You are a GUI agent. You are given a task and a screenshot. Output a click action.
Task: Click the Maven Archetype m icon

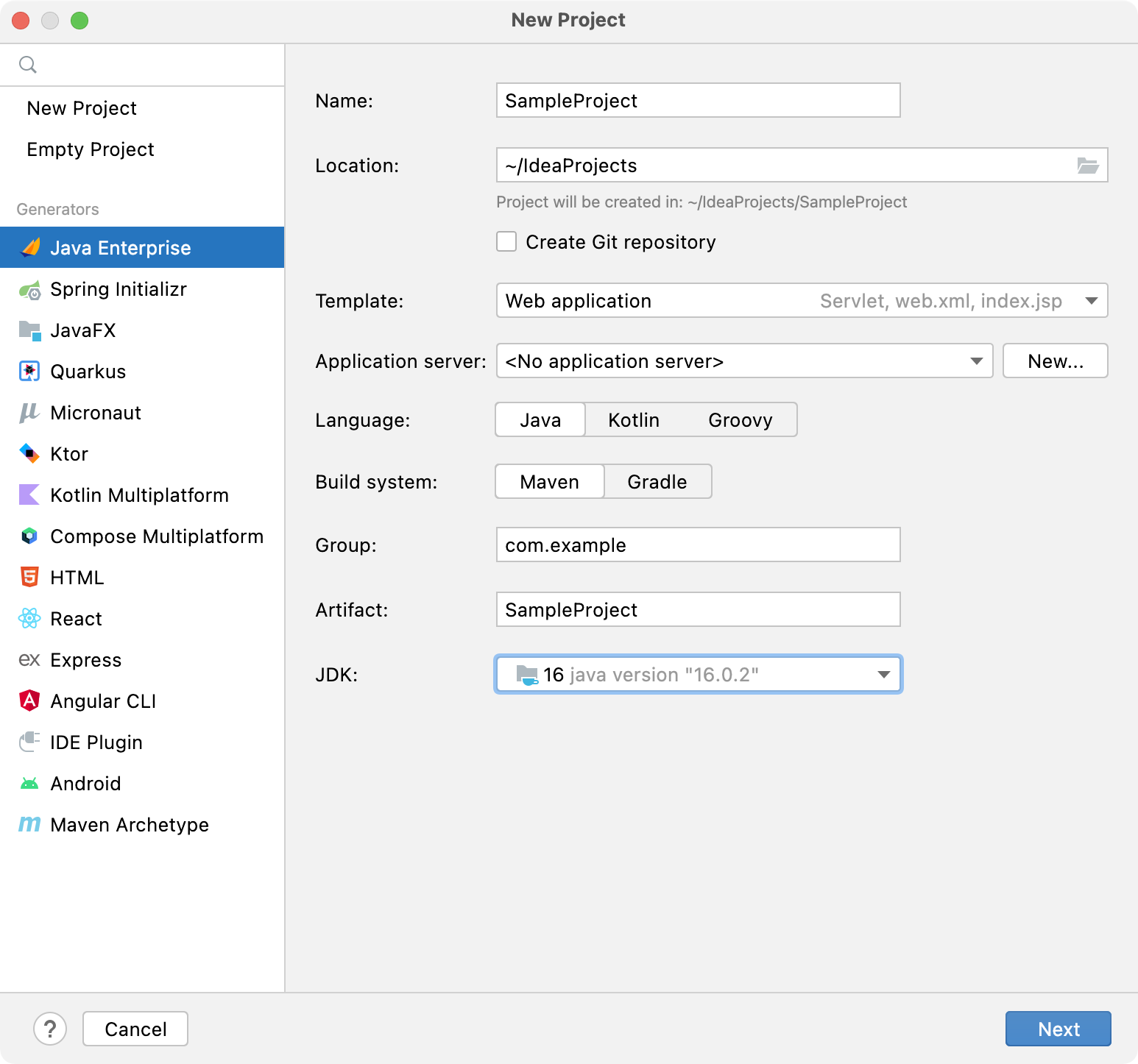(x=29, y=824)
